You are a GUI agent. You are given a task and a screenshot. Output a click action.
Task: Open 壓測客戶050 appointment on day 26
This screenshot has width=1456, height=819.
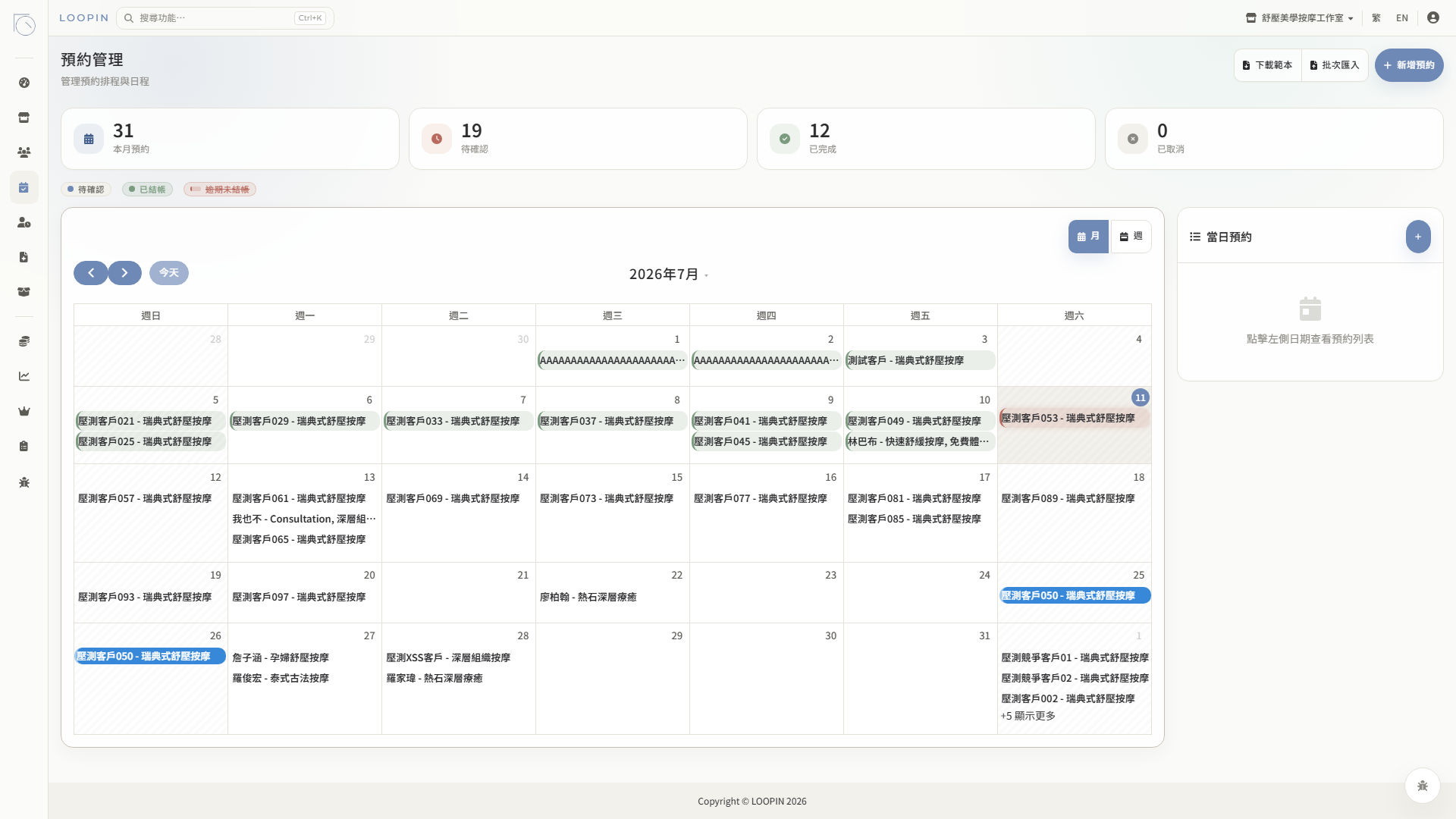point(150,656)
